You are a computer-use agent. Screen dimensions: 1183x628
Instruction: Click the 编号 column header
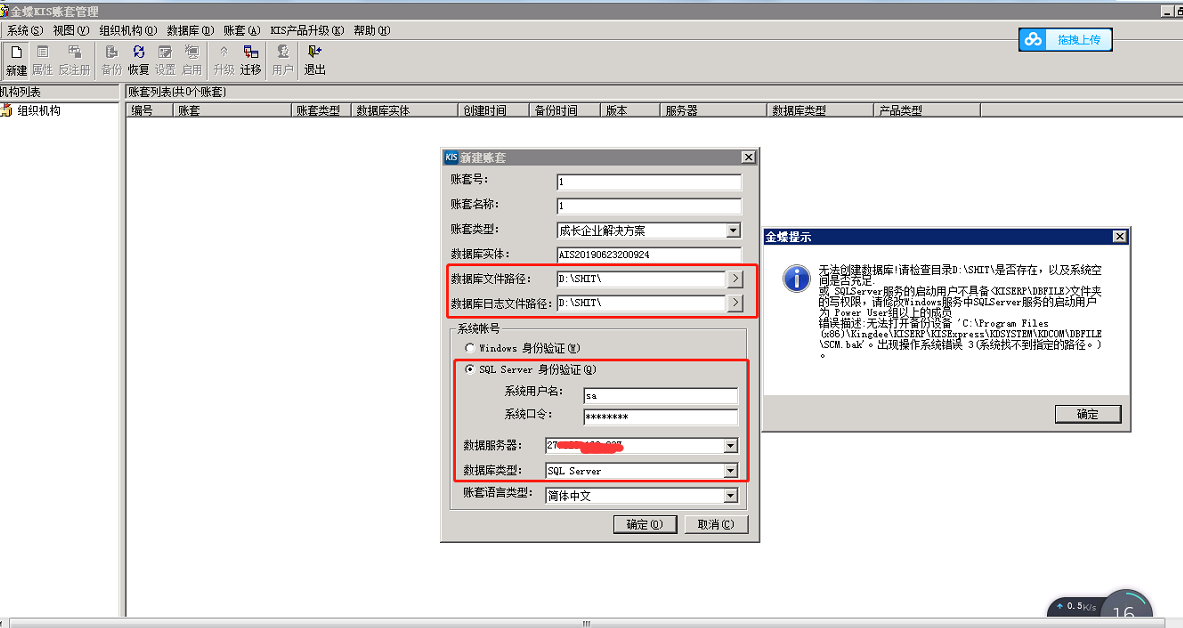[149, 110]
